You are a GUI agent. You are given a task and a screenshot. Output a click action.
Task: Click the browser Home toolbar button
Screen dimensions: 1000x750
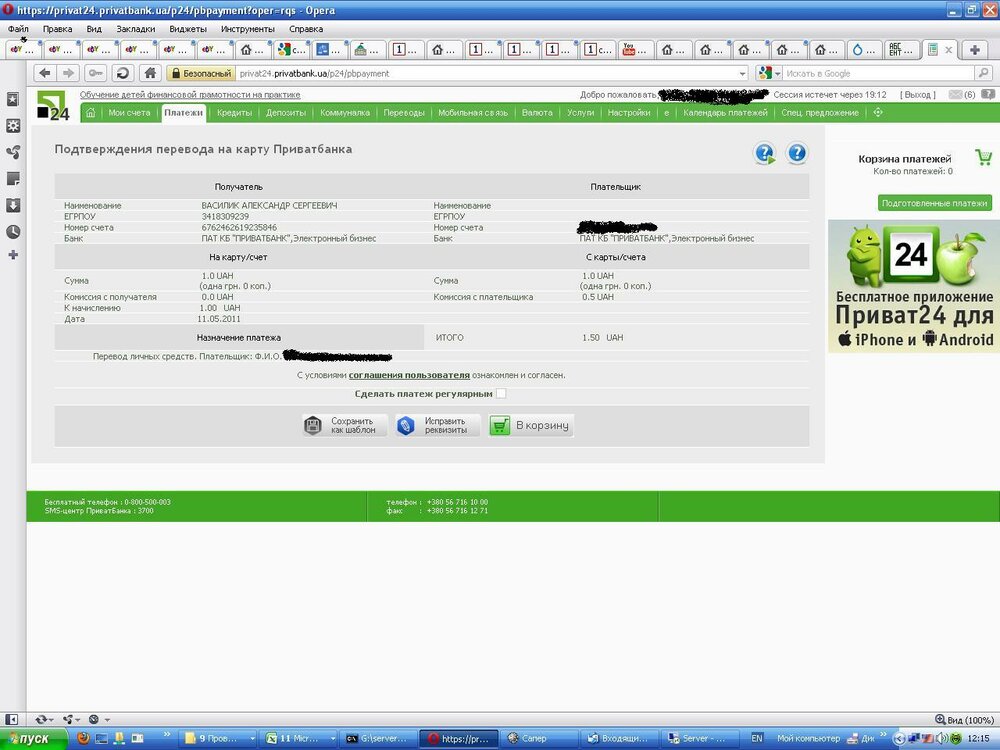149,73
